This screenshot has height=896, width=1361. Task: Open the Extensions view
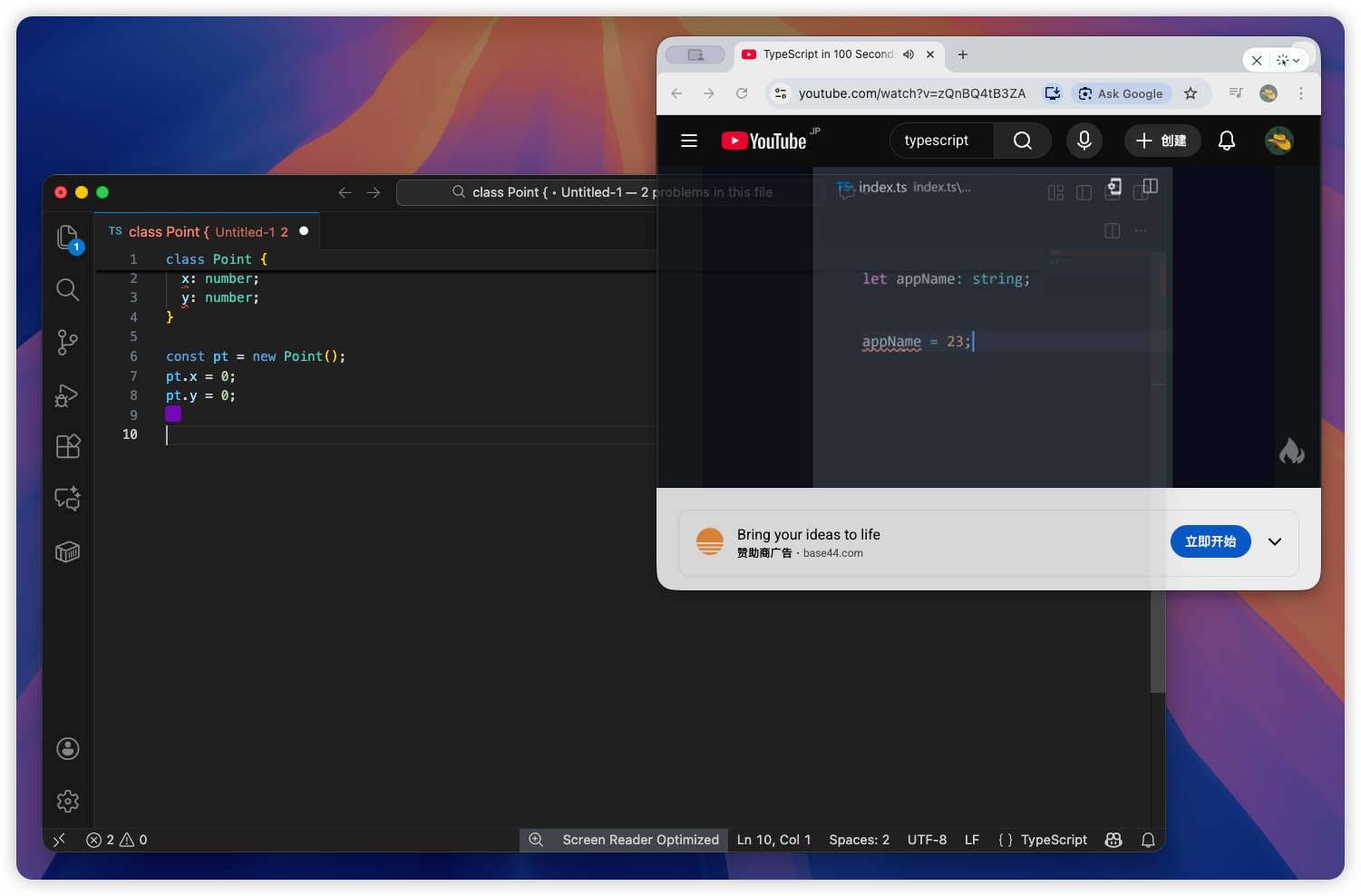click(x=68, y=446)
